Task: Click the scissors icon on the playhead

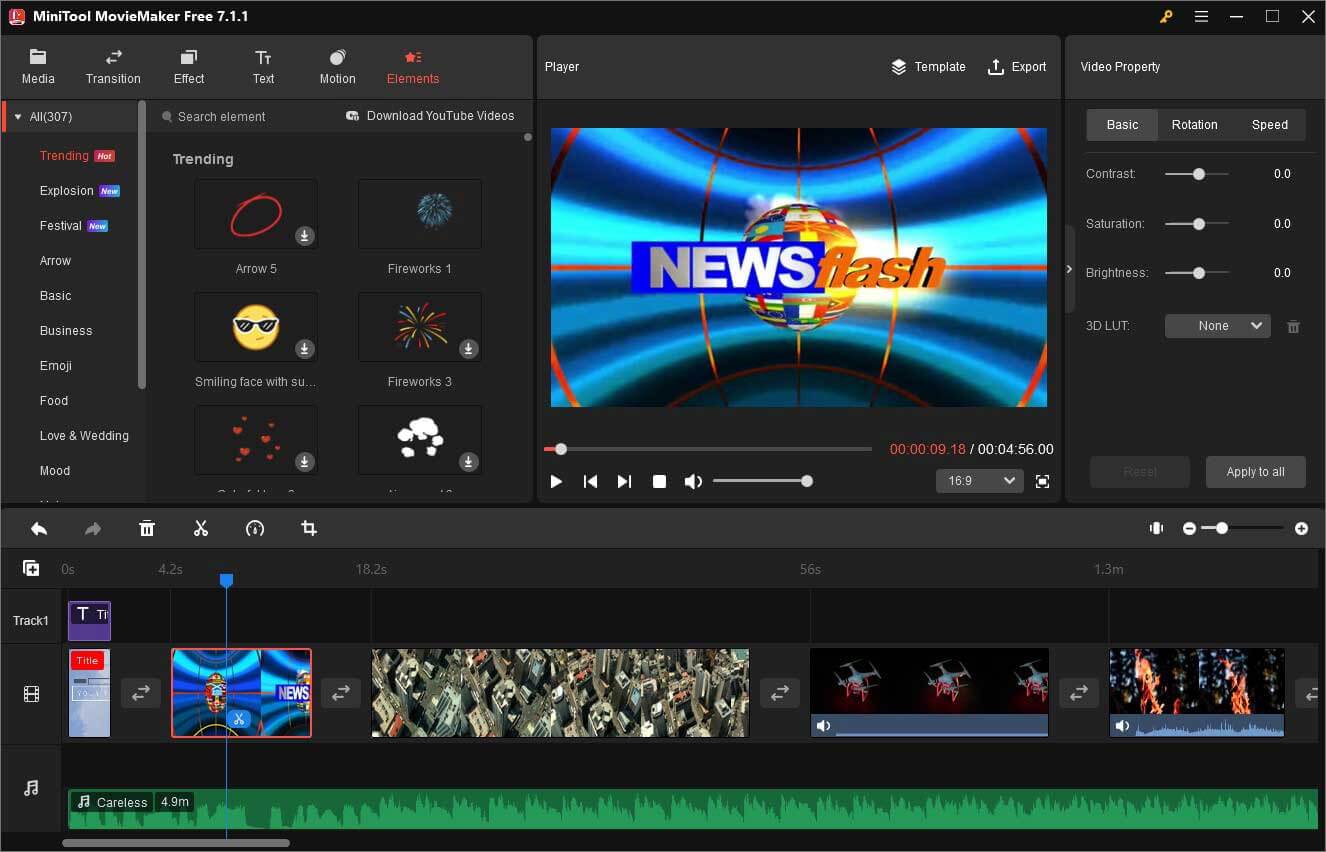Action: [238, 718]
